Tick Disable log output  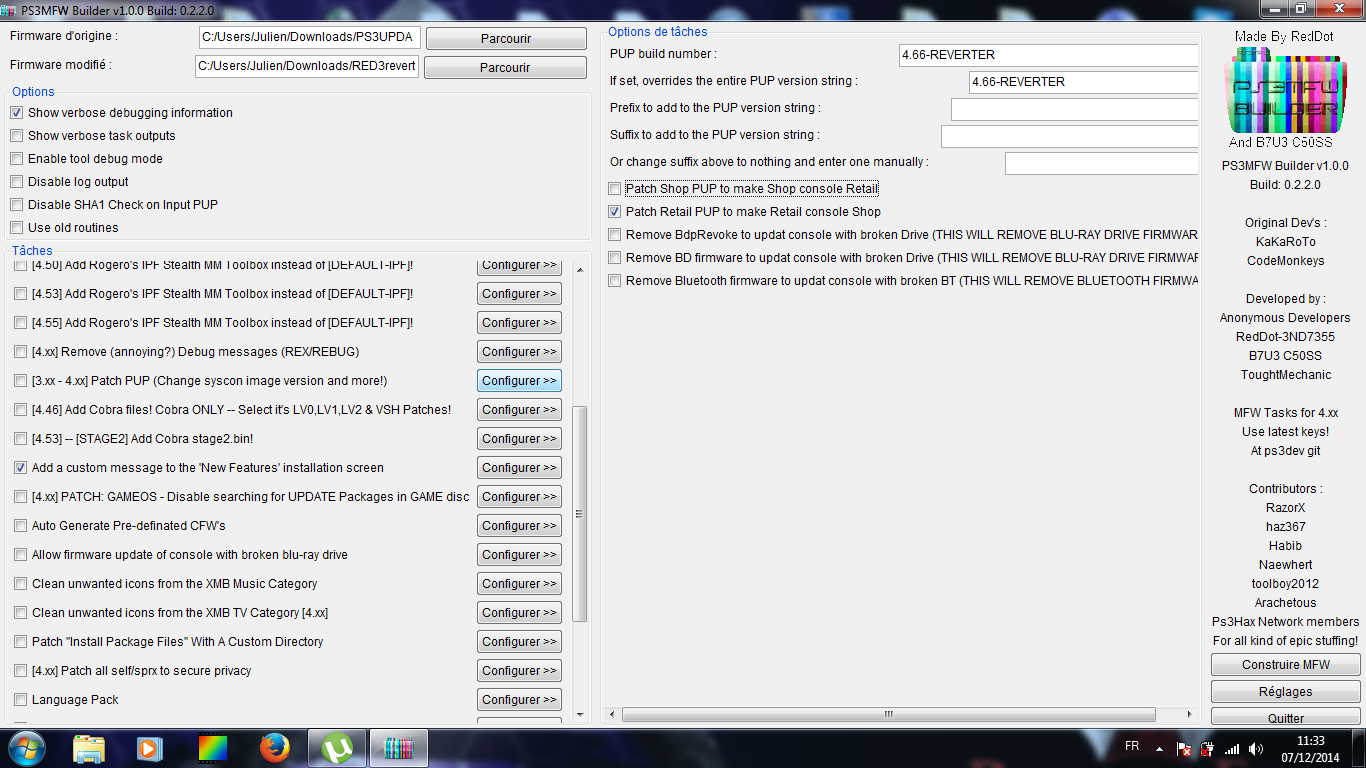pos(16,182)
